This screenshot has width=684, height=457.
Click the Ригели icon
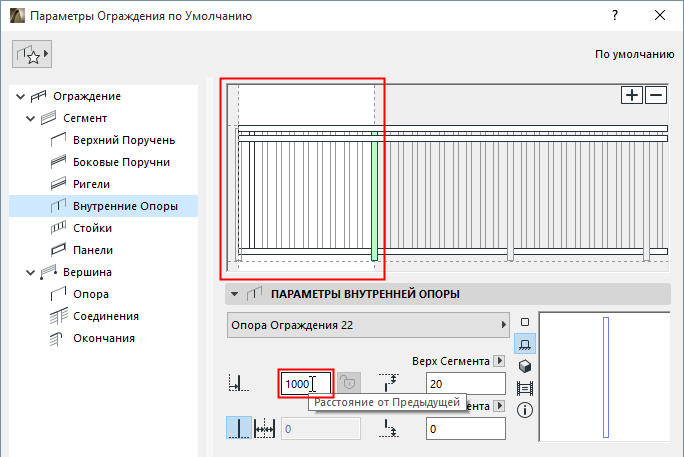(x=58, y=184)
